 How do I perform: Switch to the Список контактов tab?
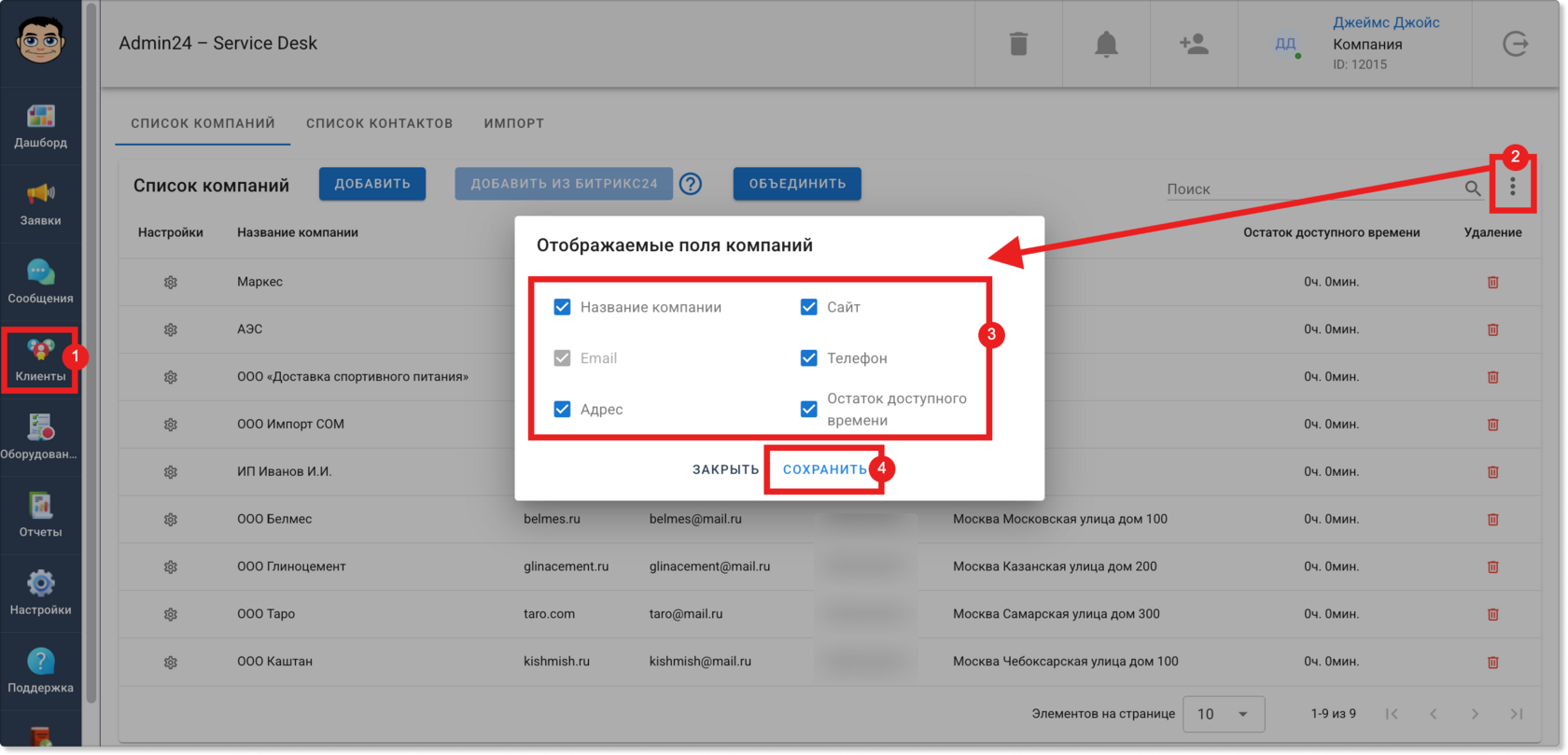pos(379,123)
